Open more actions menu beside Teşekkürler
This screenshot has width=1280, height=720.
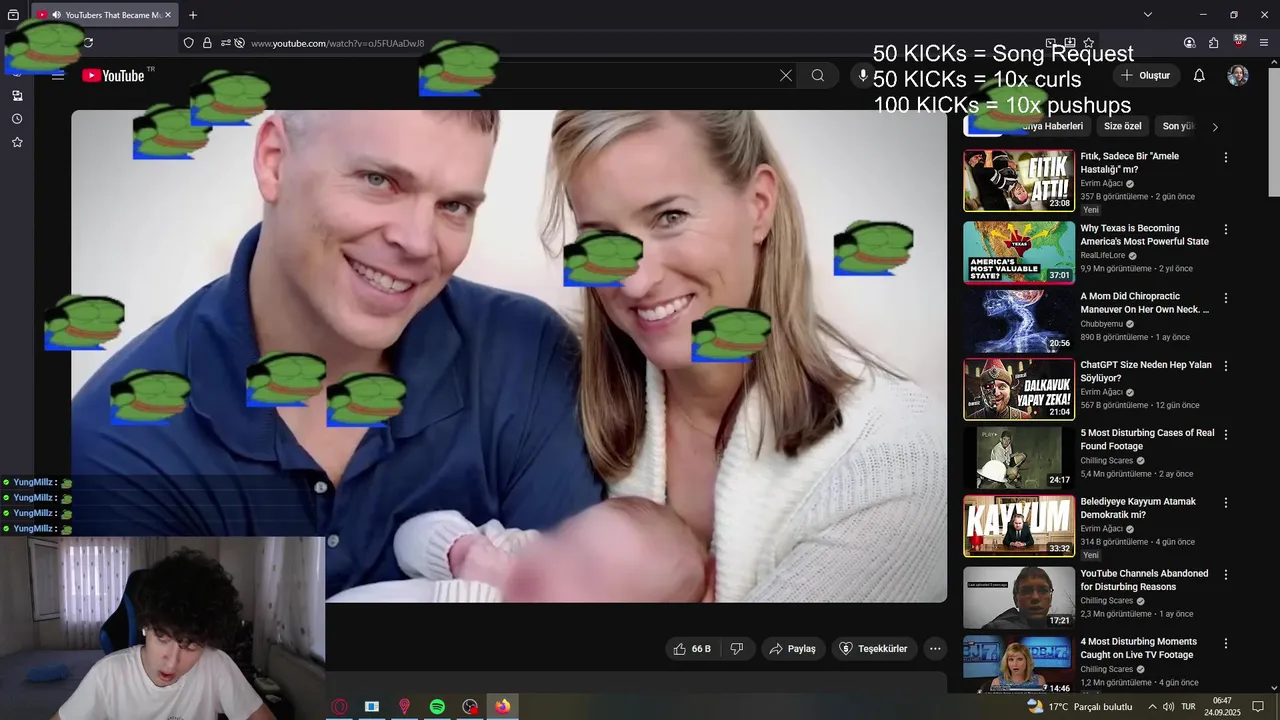coord(935,649)
